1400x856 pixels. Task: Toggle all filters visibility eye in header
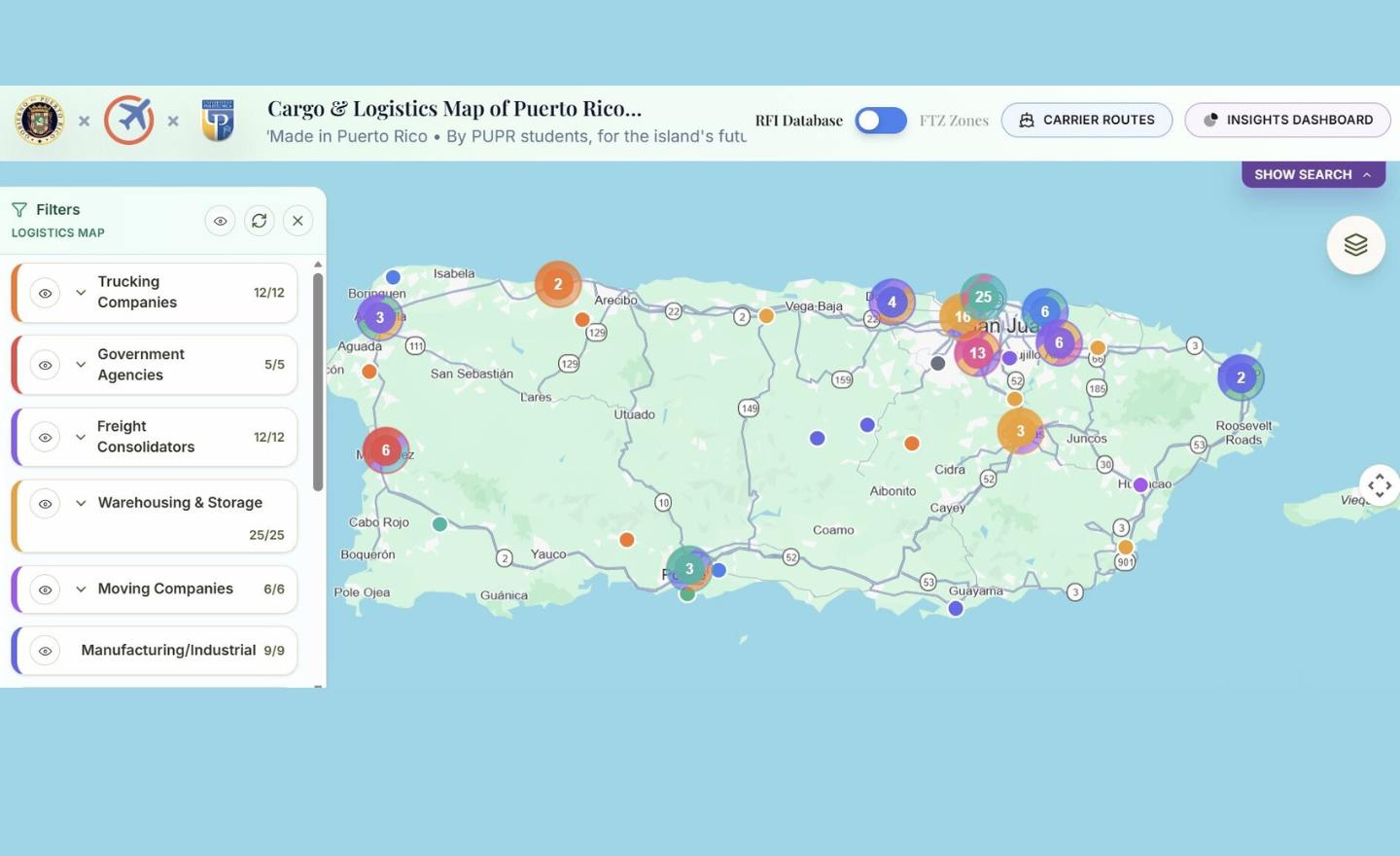coord(221,221)
